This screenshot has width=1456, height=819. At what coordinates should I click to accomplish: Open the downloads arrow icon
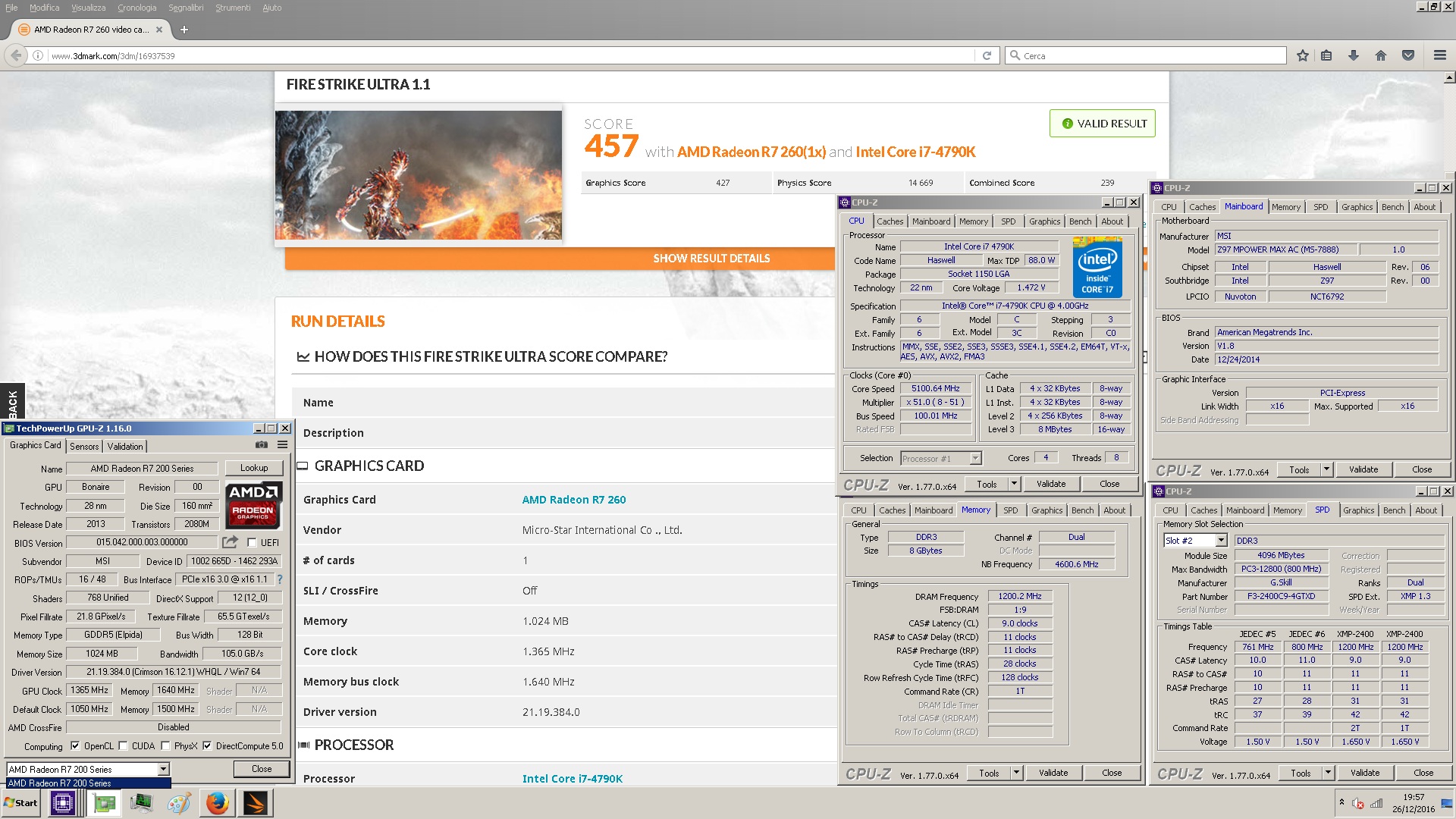tap(1354, 55)
